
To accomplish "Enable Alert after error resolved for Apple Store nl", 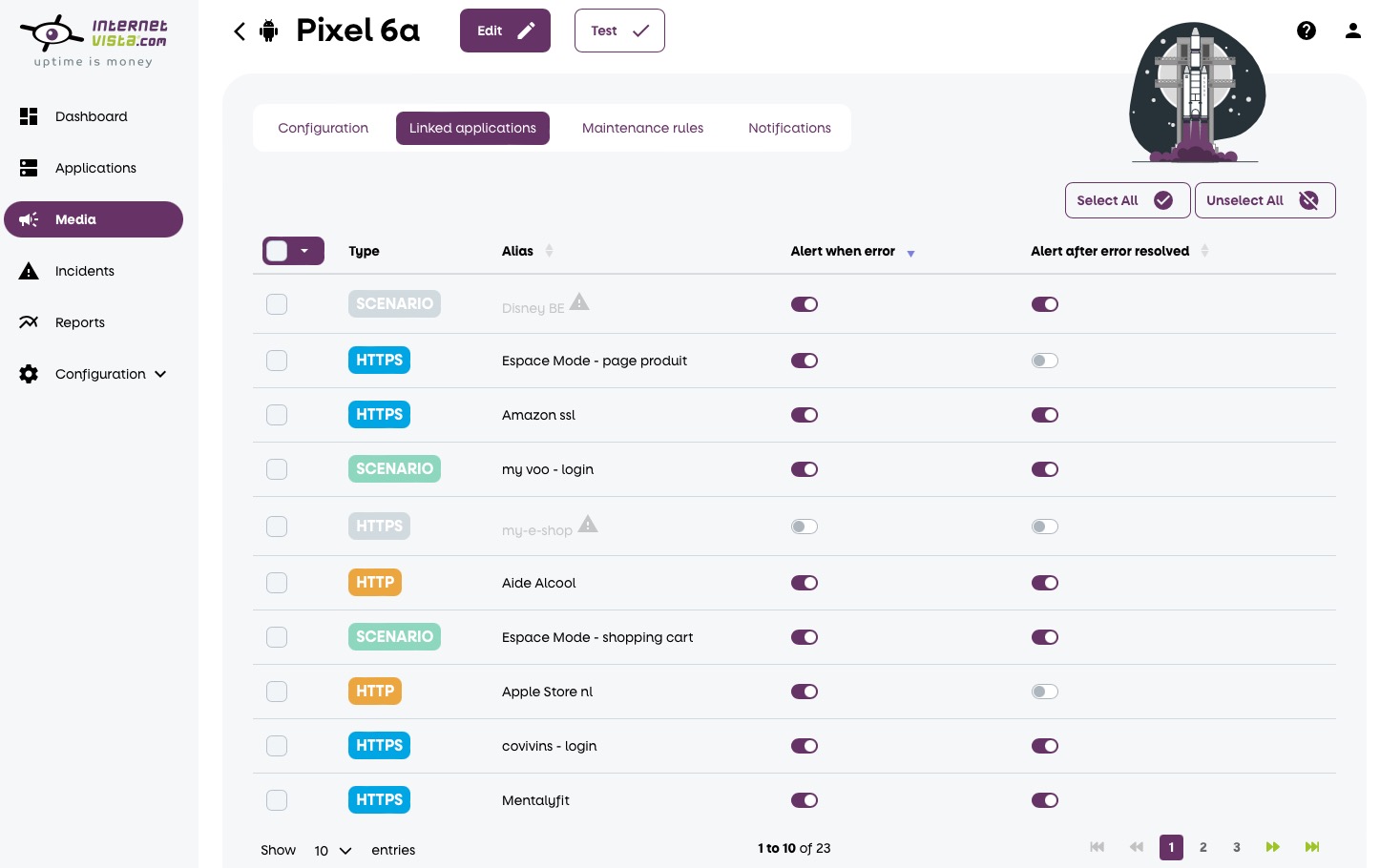I will coord(1045,692).
